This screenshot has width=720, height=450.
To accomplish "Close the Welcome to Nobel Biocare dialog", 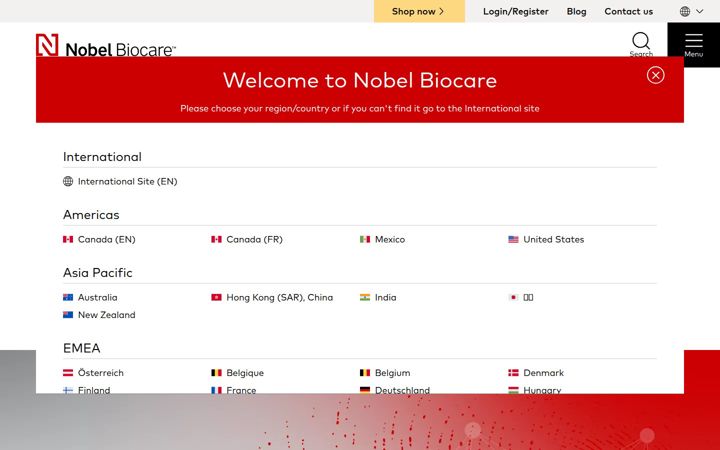I will (655, 75).
